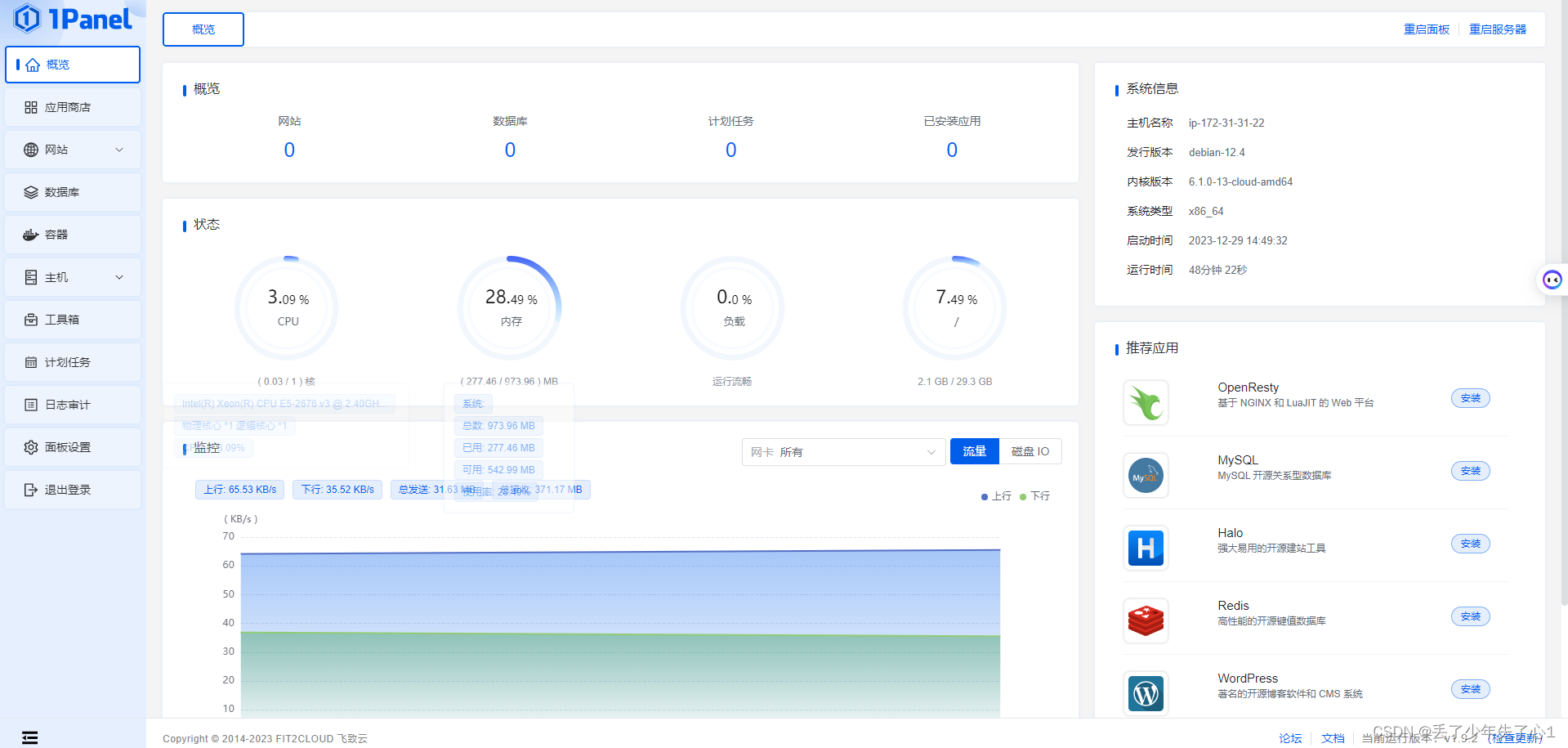Screen dimensions: 1568x748
Task: Click the 负载 load gauge
Action: (x=733, y=309)
